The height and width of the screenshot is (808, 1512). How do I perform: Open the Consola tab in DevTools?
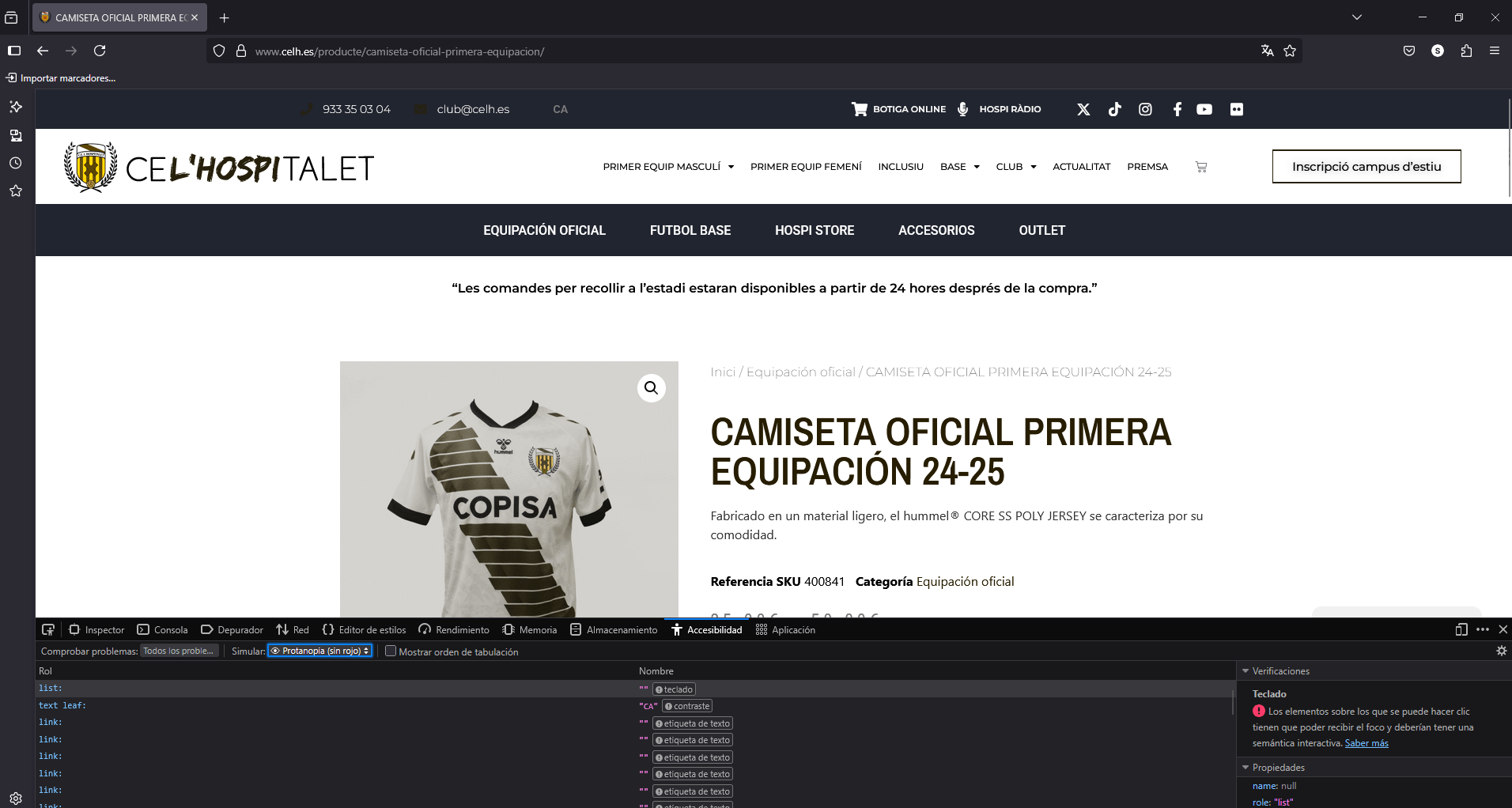tap(162, 629)
